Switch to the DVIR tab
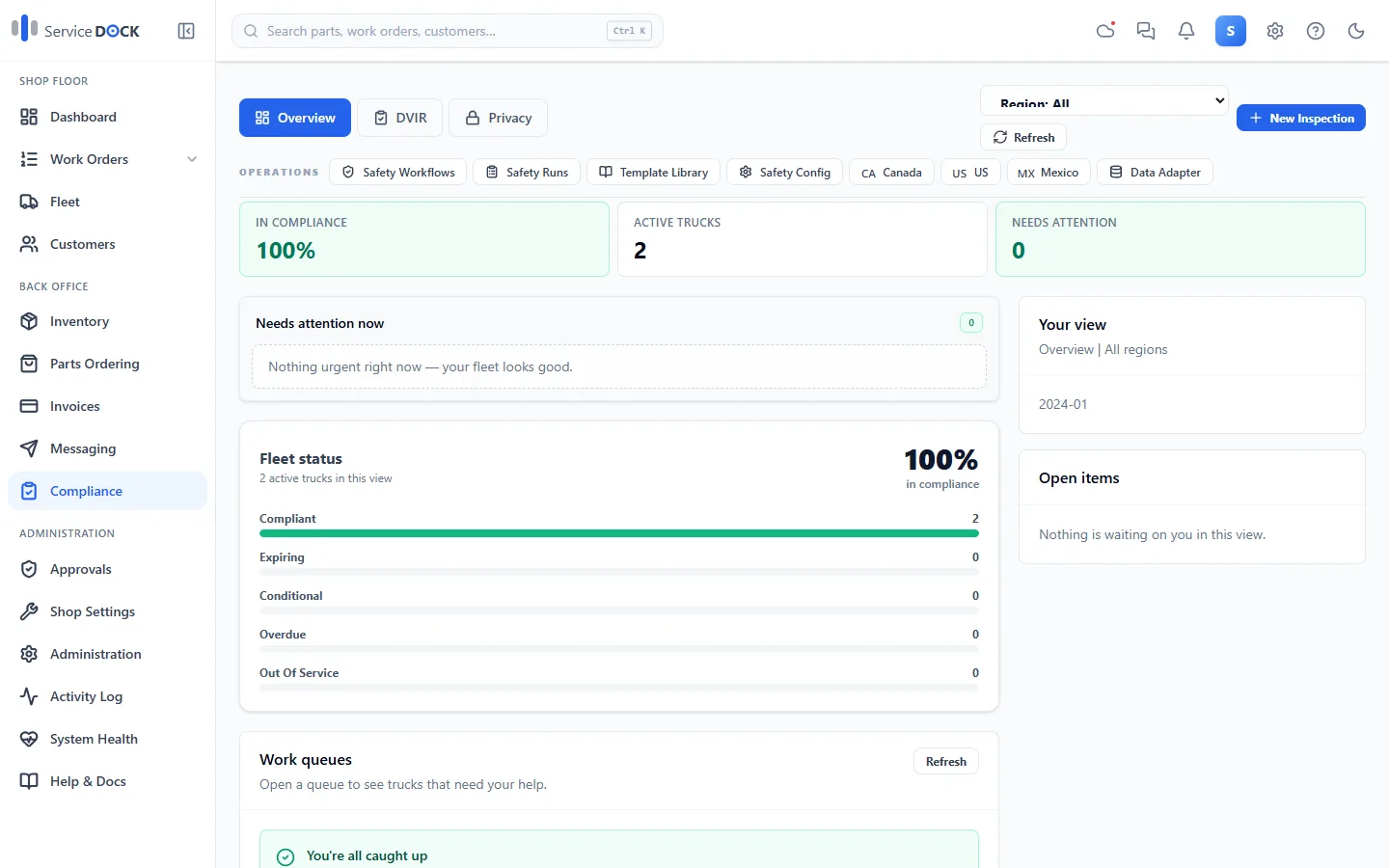 coord(400,118)
